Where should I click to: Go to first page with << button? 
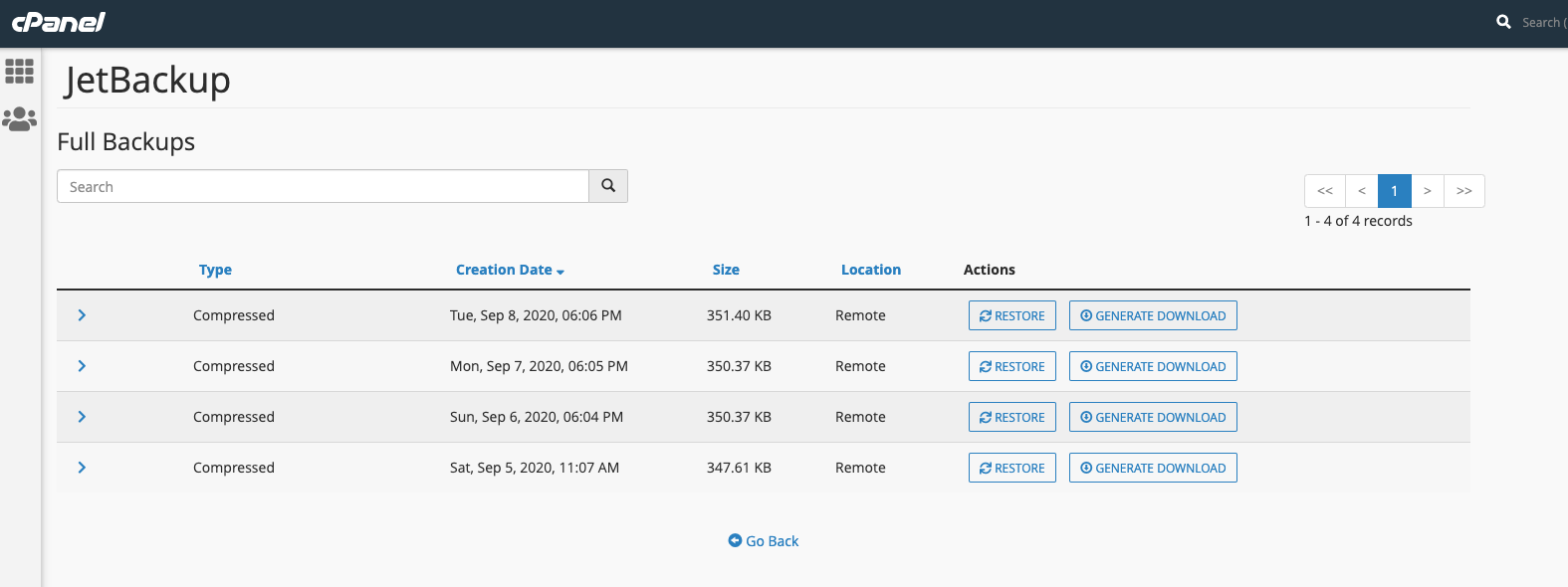pos(1325,191)
